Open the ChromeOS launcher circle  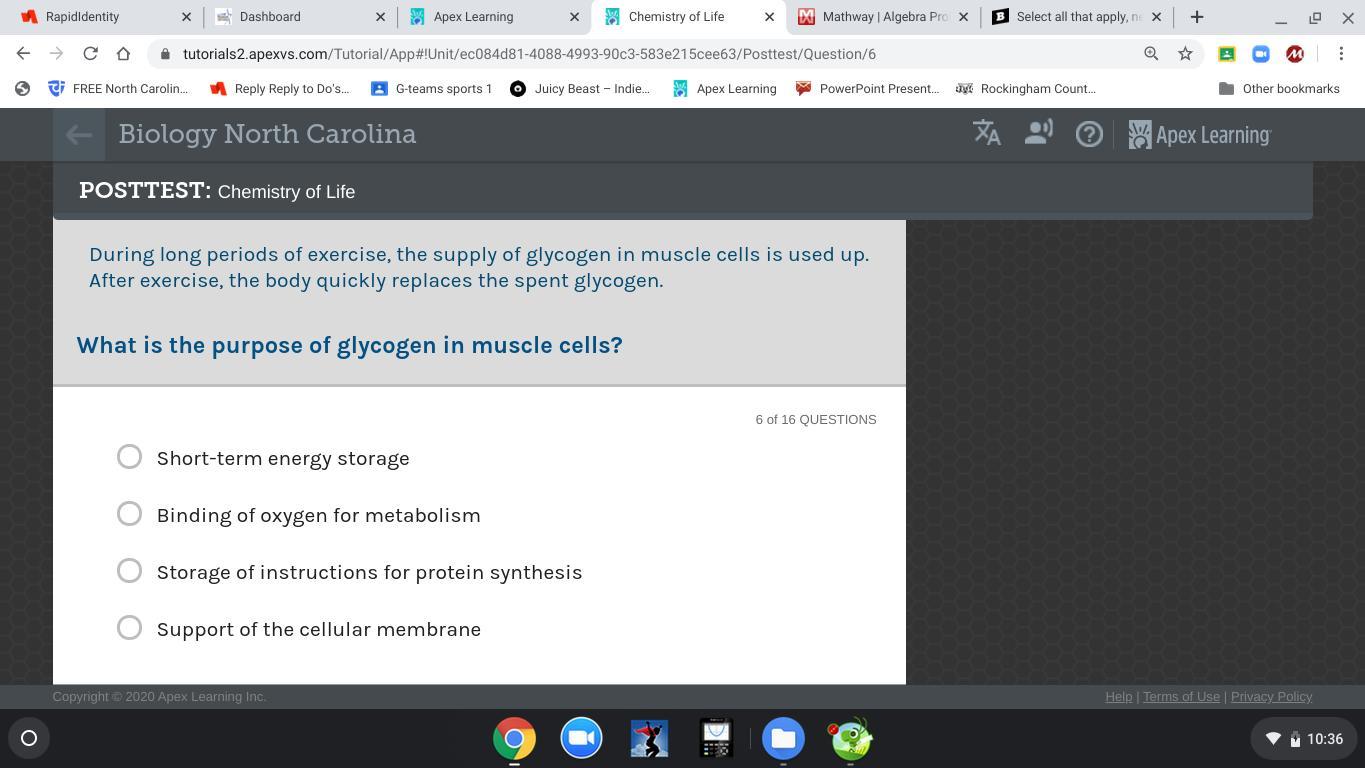click(29, 739)
